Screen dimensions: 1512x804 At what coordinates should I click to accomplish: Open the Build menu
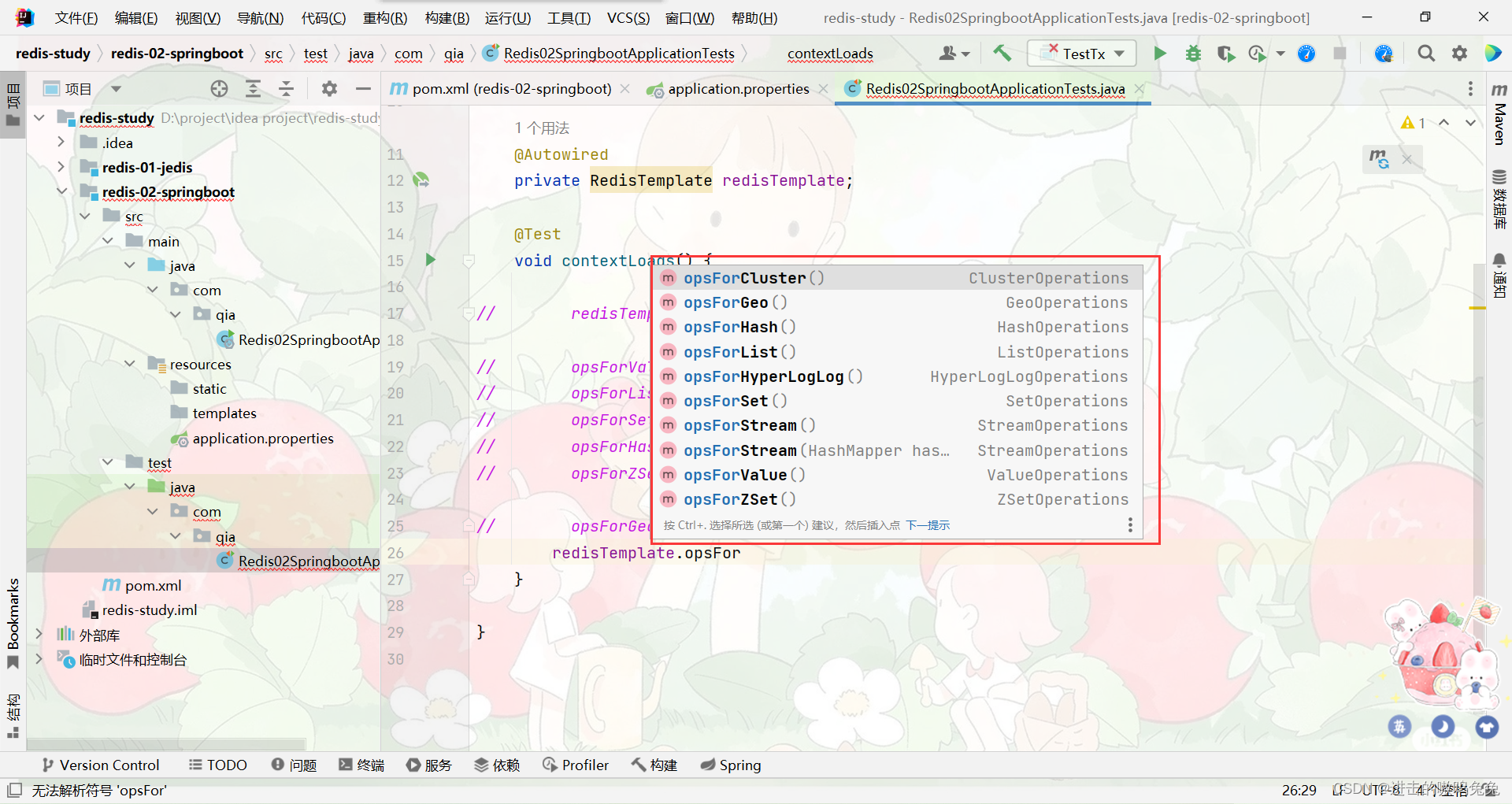tap(447, 17)
